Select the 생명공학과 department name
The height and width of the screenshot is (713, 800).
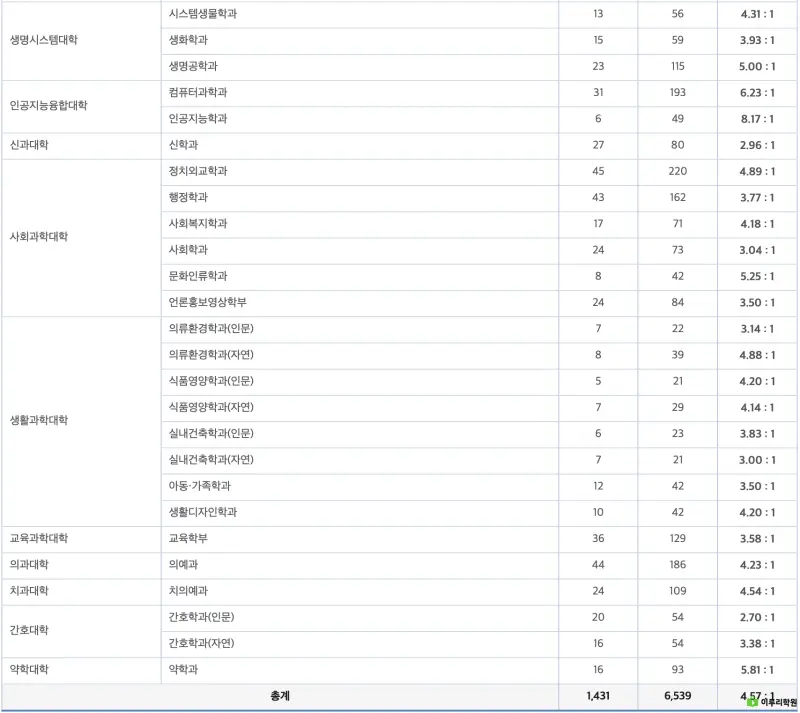pos(193,66)
